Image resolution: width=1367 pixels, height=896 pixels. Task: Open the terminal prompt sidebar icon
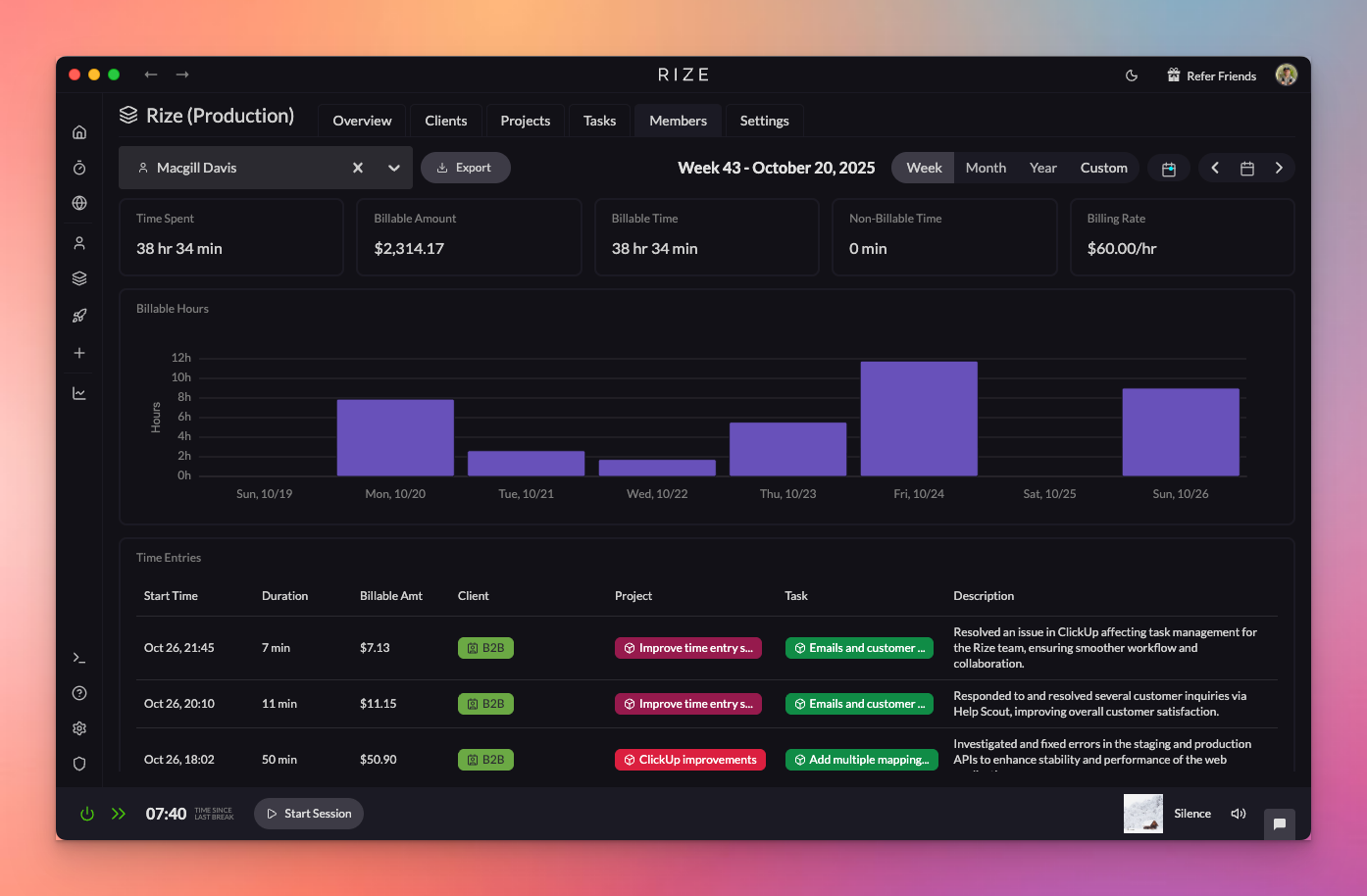point(79,658)
